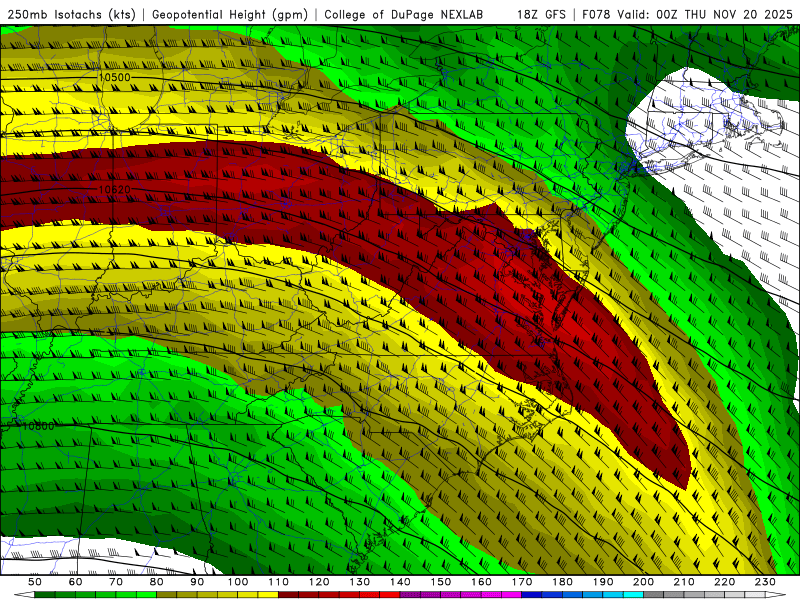Click the 70 knot color bar label

(116, 582)
